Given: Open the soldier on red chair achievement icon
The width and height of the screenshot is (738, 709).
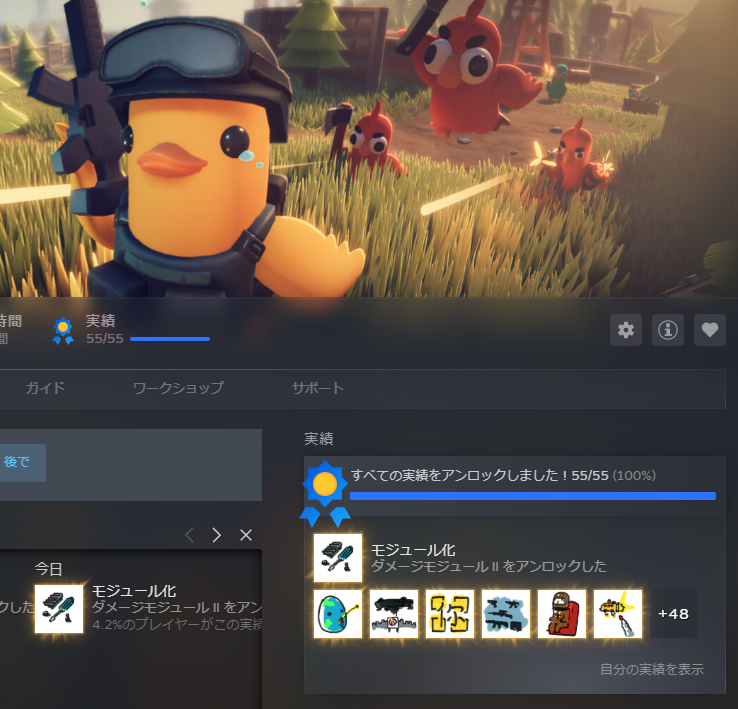Looking at the screenshot, I should point(562,614).
